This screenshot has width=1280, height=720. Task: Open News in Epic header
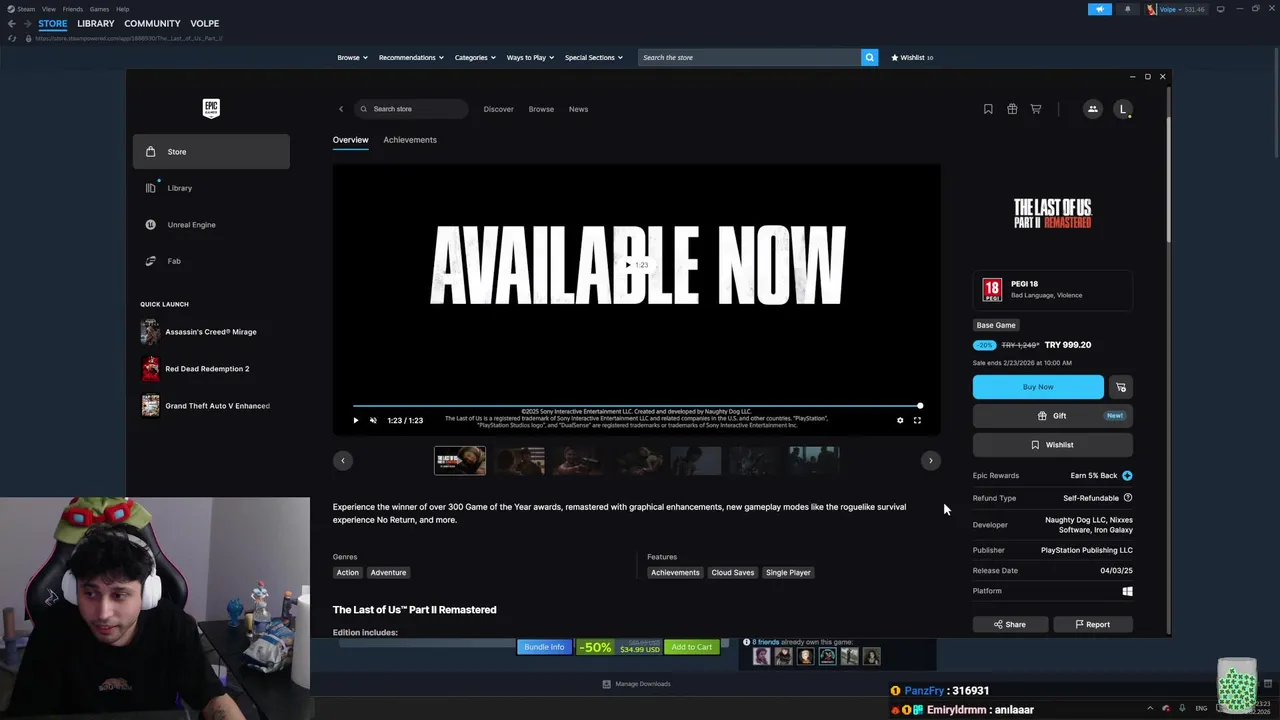coord(578,109)
